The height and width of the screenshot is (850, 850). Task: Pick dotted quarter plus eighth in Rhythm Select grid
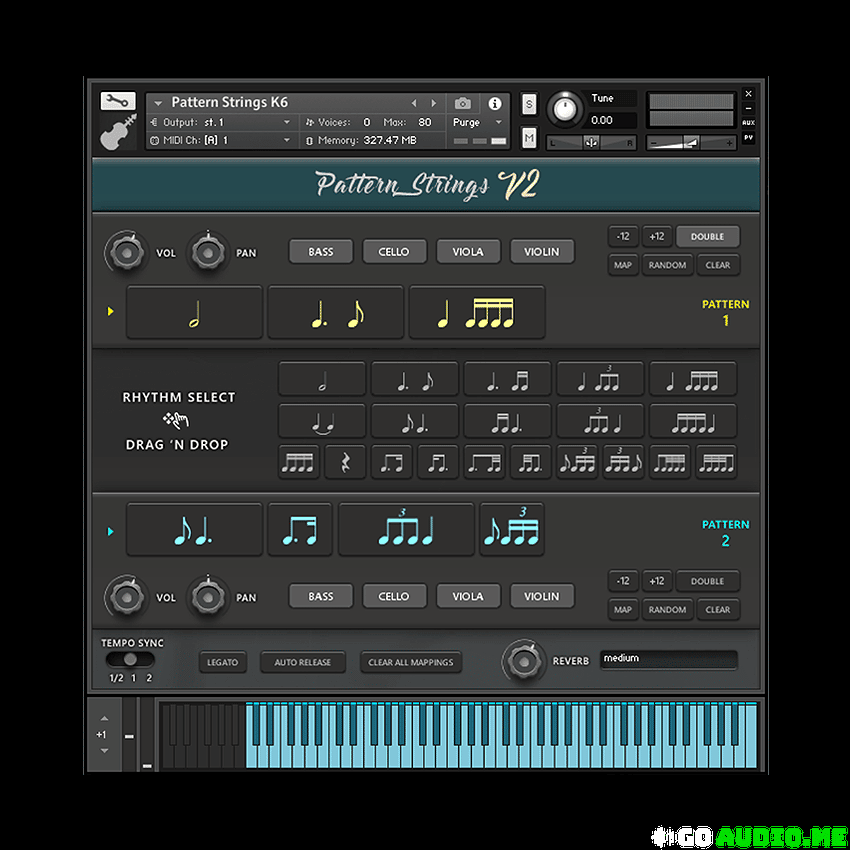click(415, 379)
